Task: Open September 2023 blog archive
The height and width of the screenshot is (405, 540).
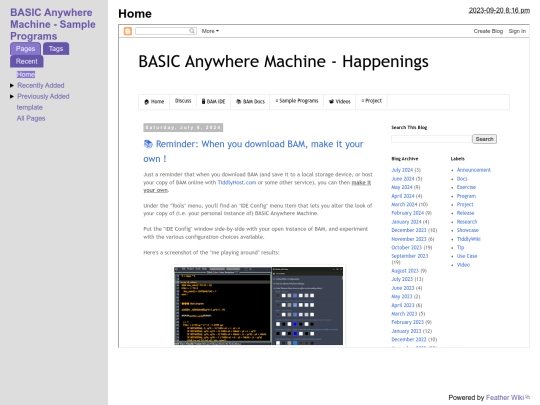Action: (409, 256)
